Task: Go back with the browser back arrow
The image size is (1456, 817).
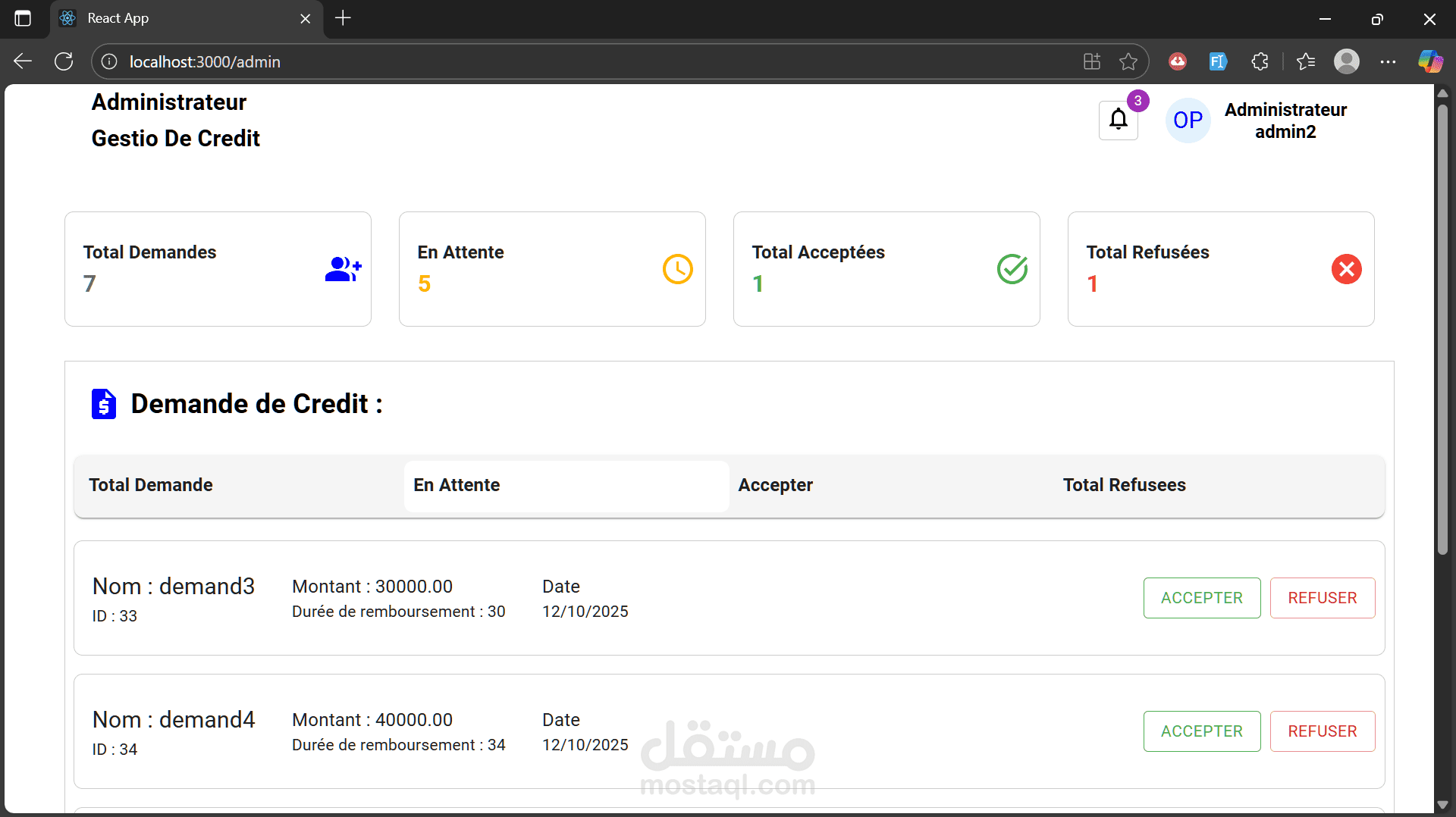Action: tap(23, 61)
